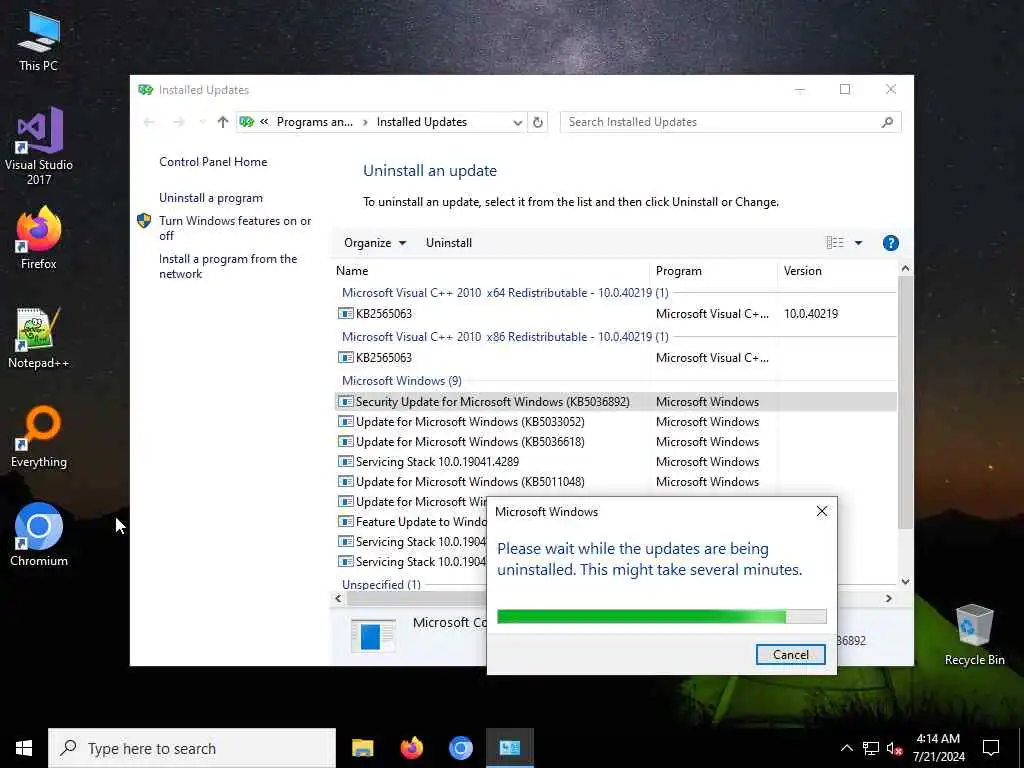Select KB2565063 with version 10.0.40219

coord(615,314)
